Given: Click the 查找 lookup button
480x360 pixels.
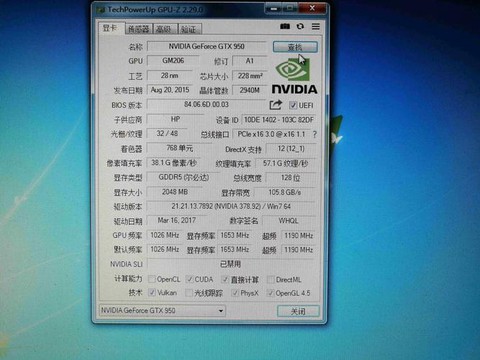Looking at the screenshot, I should pos(295,47).
